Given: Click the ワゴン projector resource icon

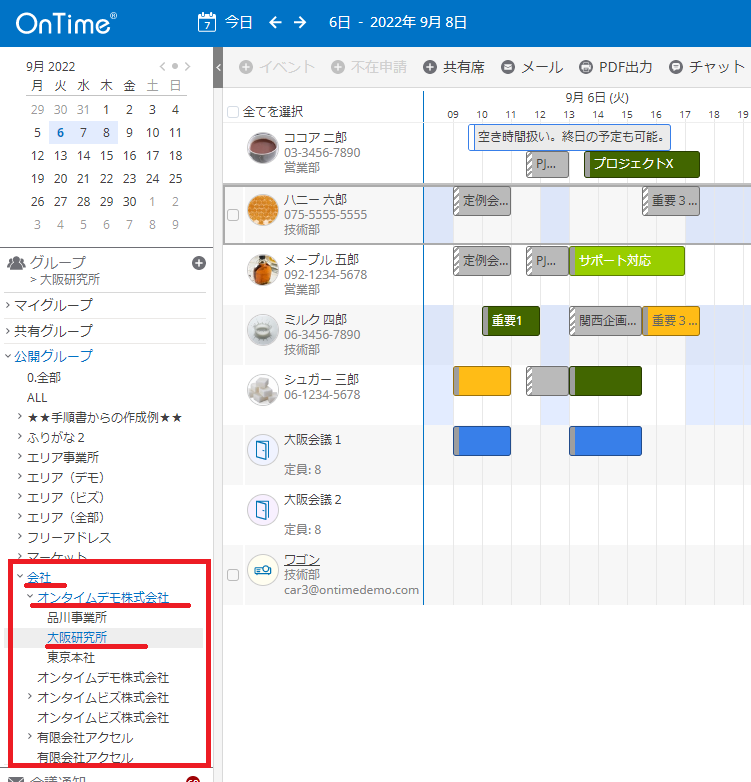Looking at the screenshot, I should pos(263,570).
